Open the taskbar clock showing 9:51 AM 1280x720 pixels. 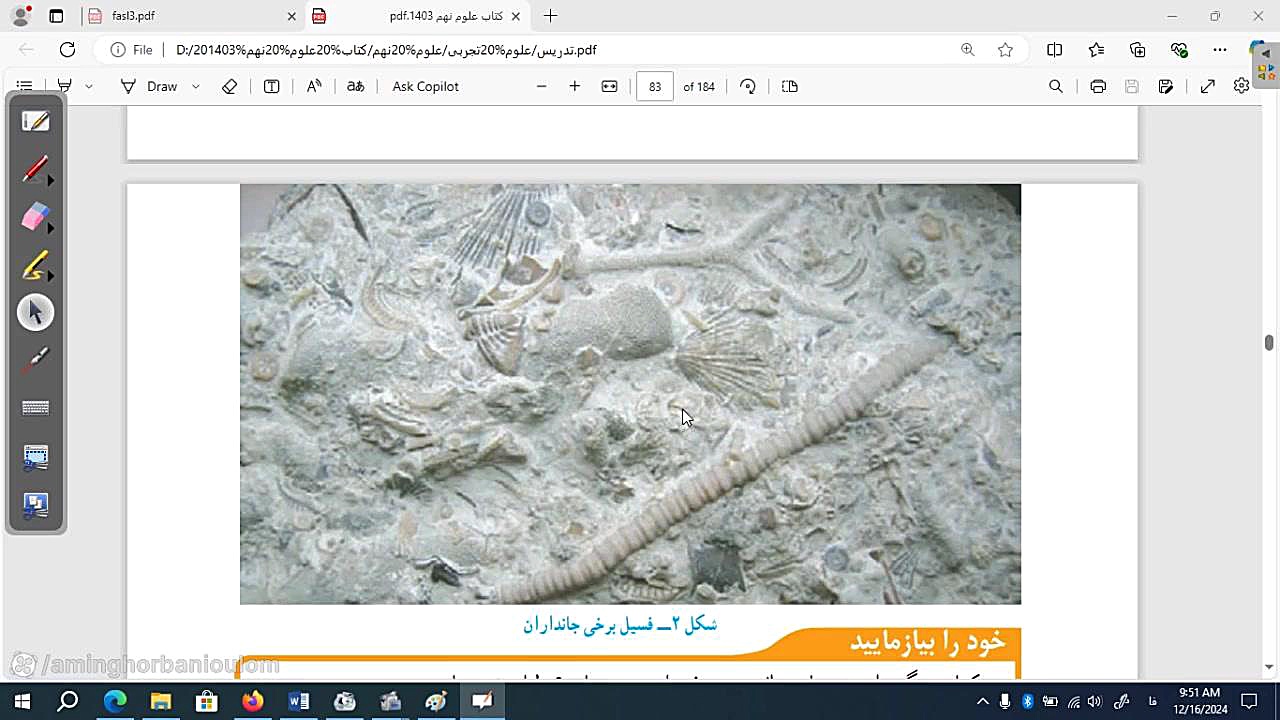tap(1199, 701)
